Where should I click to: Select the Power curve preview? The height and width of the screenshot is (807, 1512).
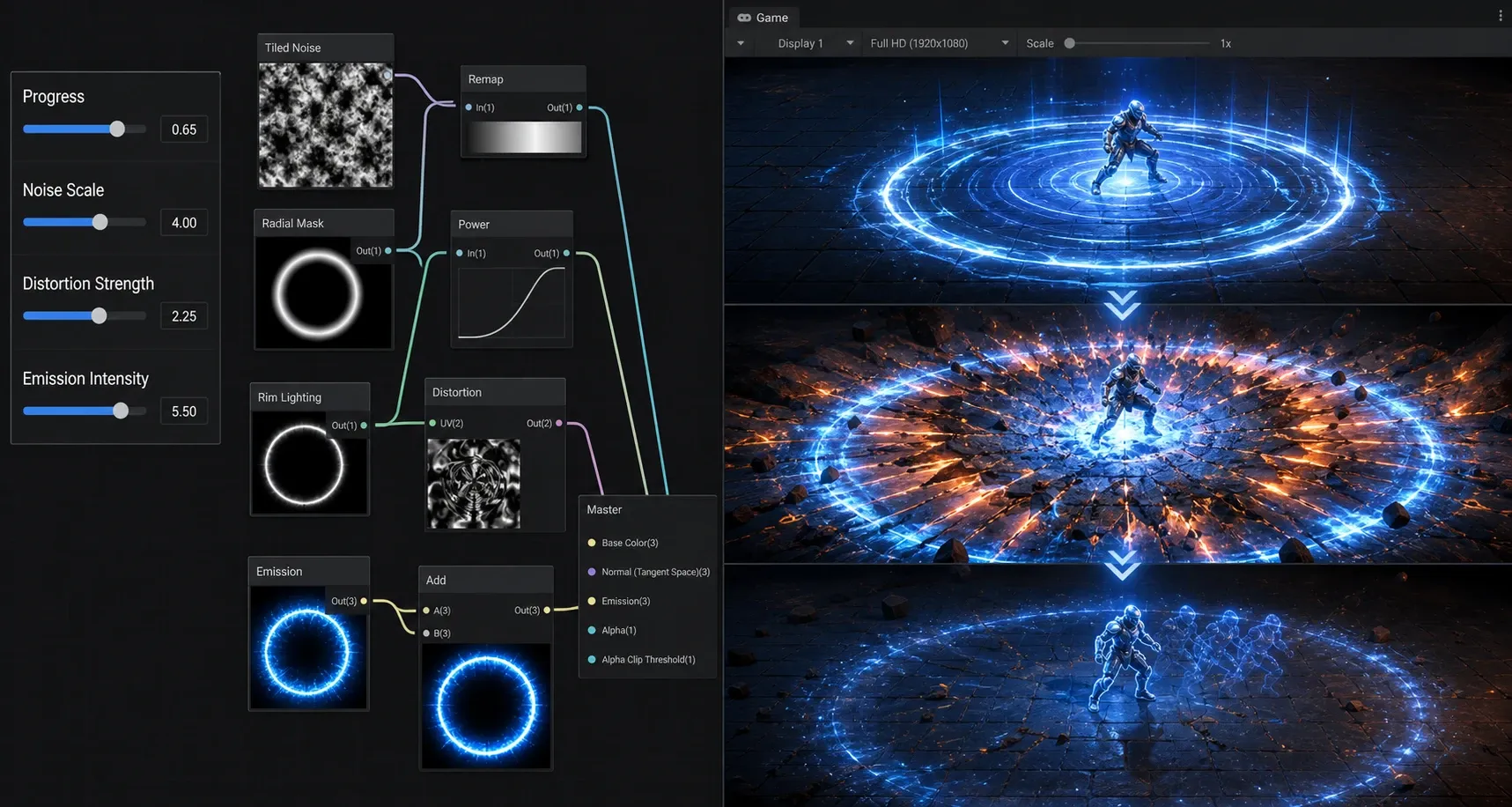click(x=512, y=302)
